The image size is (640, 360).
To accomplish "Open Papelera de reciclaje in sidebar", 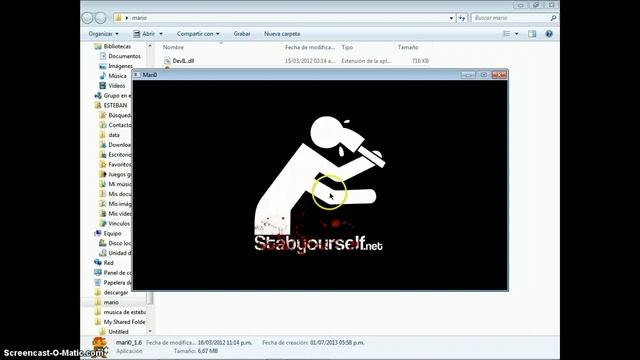I will pyautogui.click(x=118, y=282).
